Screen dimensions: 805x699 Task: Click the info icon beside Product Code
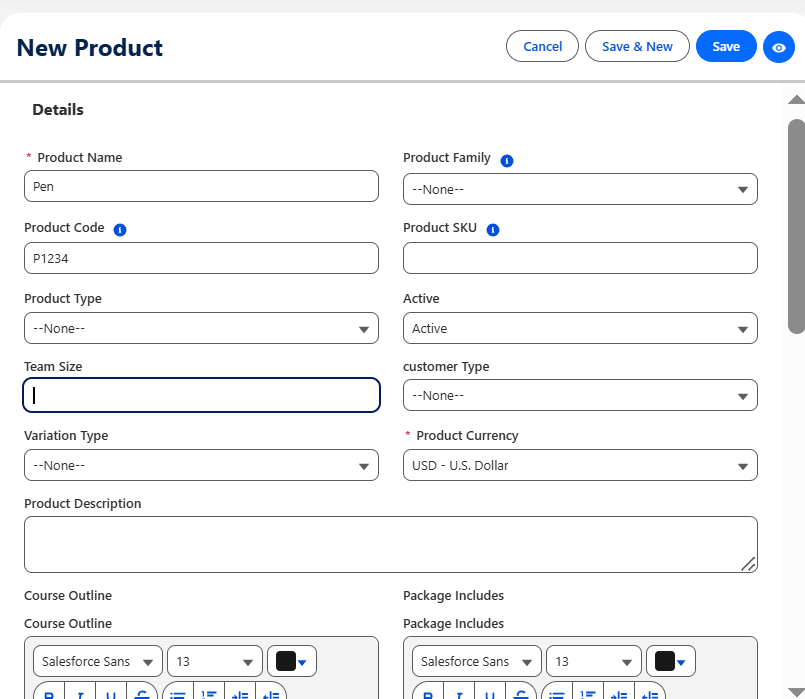[120, 230]
